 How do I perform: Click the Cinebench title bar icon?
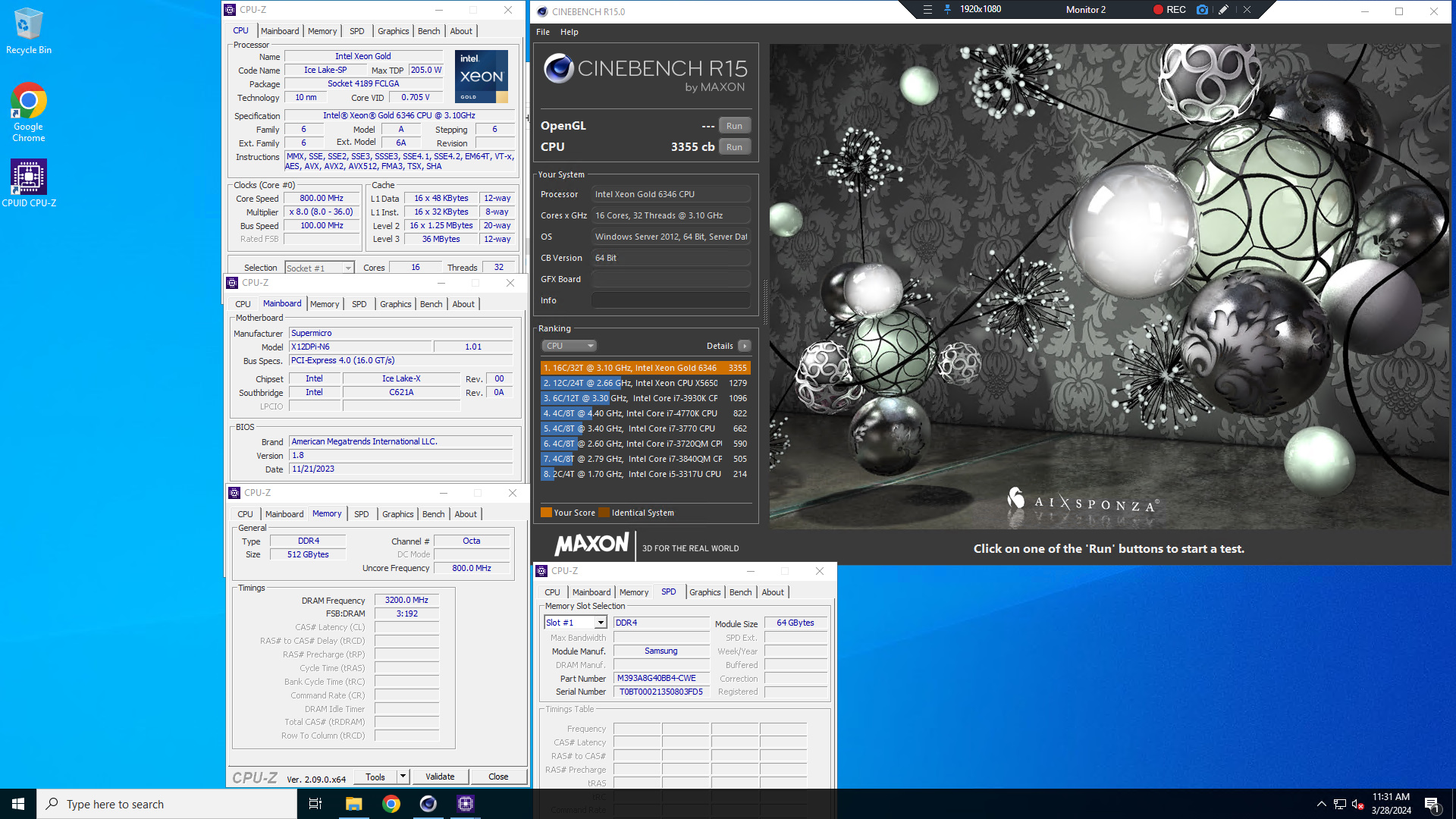[541, 11]
